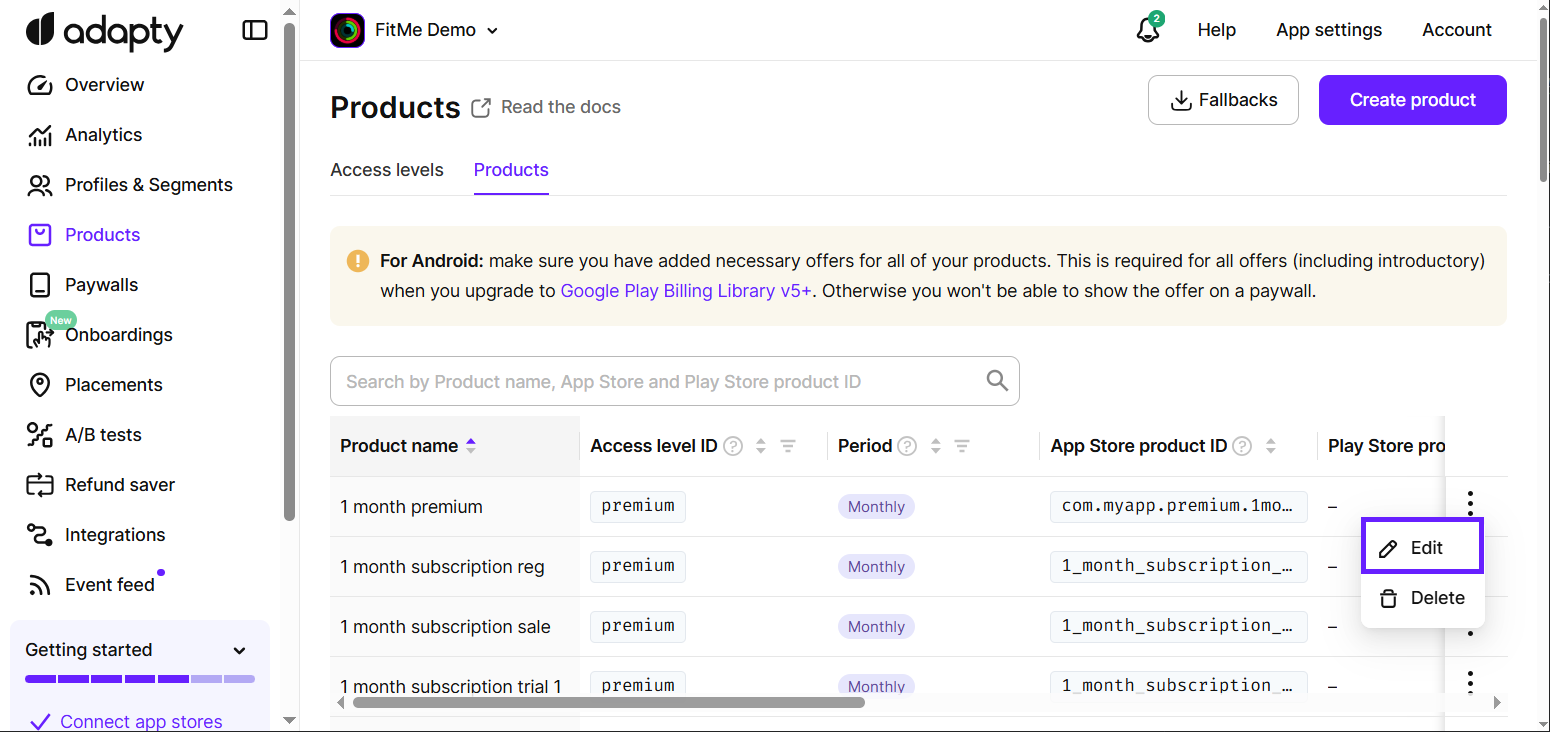The image size is (1550, 732).
Task: Open three-dot menu for 1 month subscription trial
Action: [1469, 682]
